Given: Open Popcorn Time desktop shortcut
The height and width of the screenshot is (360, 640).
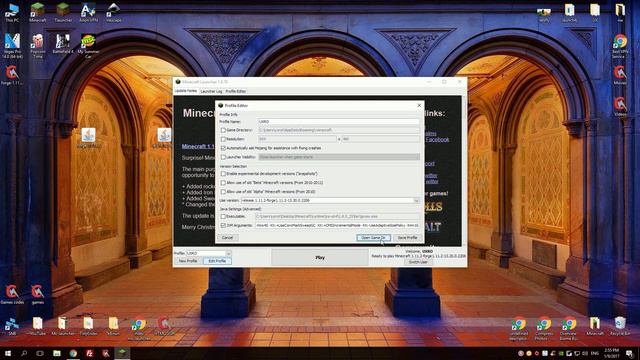Looking at the screenshot, I should point(38,45).
